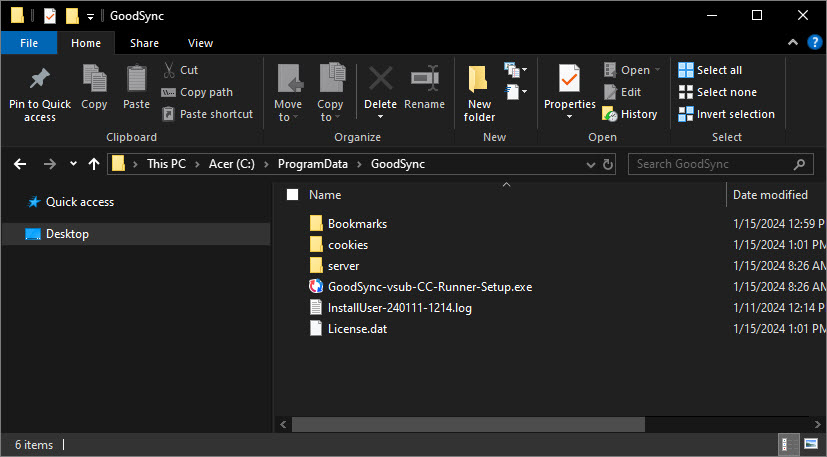Go up one folder level arrow

click(x=94, y=164)
